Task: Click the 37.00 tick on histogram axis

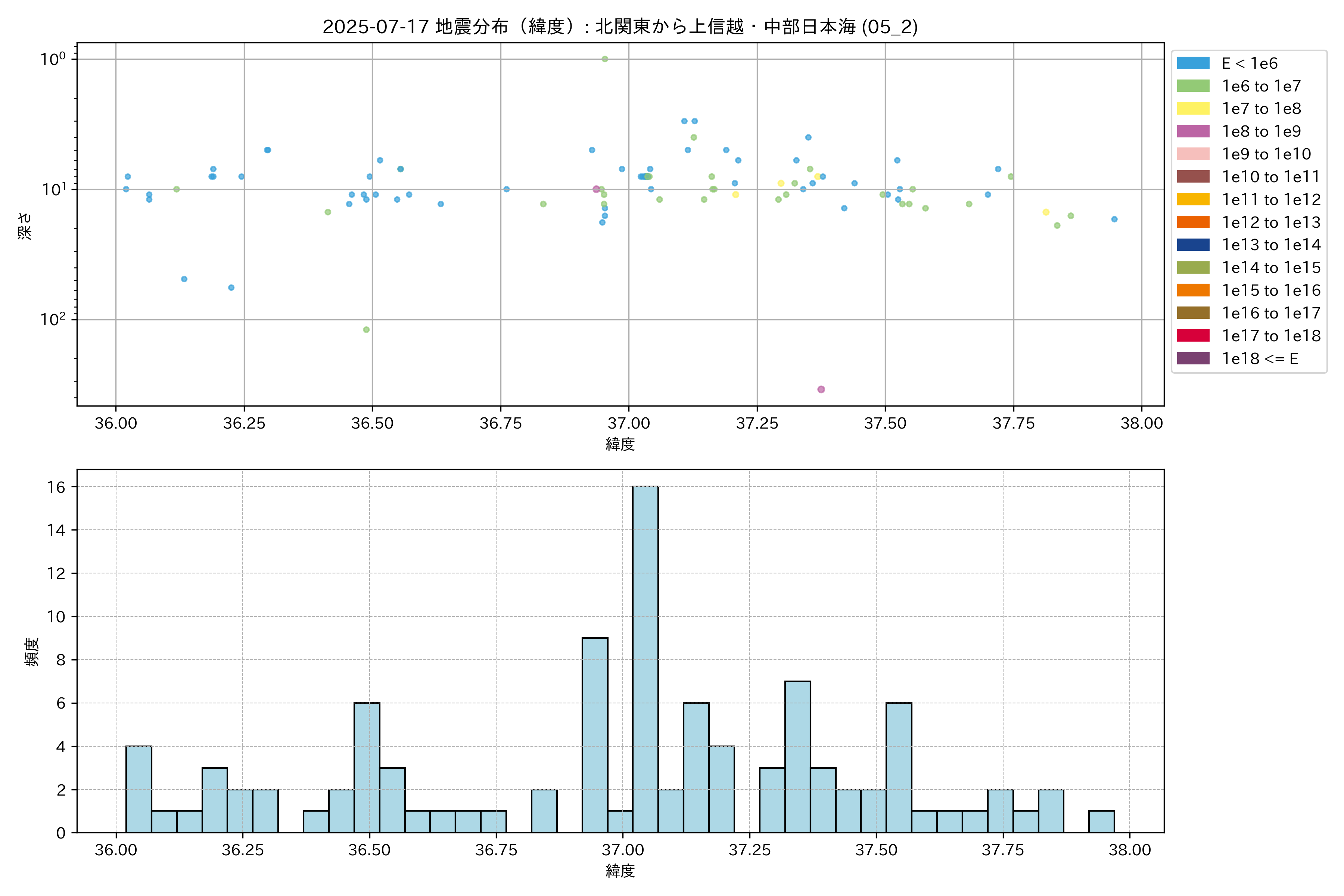Action: tap(622, 850)
